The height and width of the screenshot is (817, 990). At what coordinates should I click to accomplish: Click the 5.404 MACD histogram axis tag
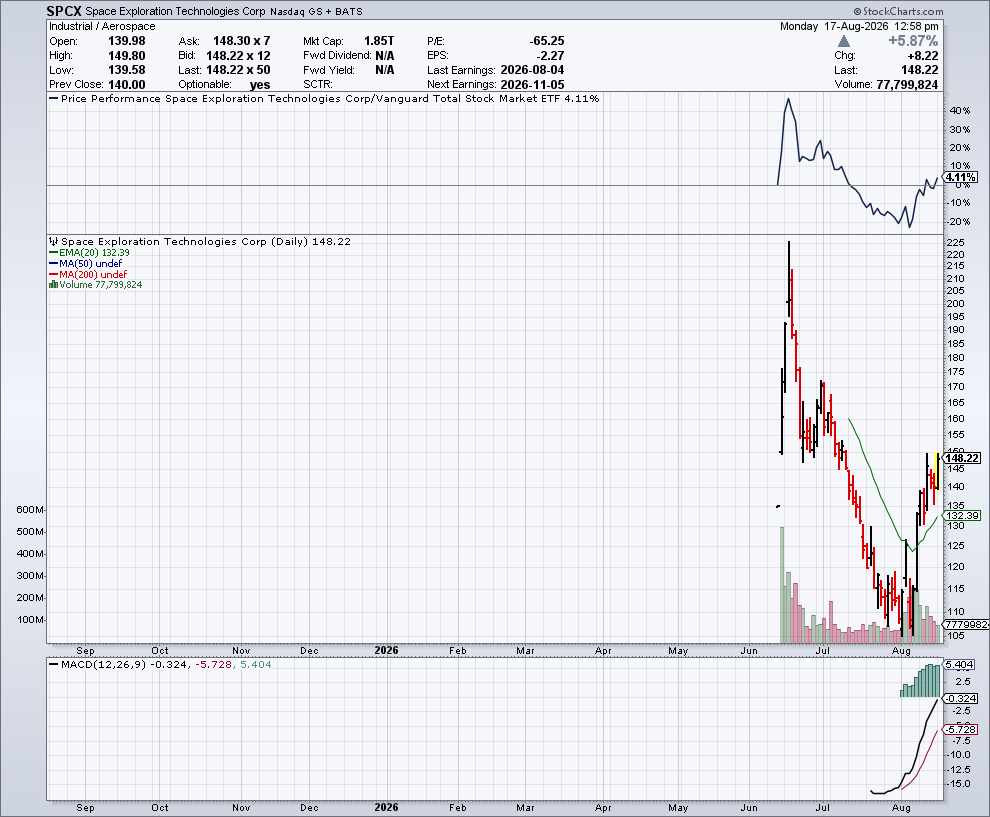959,665
